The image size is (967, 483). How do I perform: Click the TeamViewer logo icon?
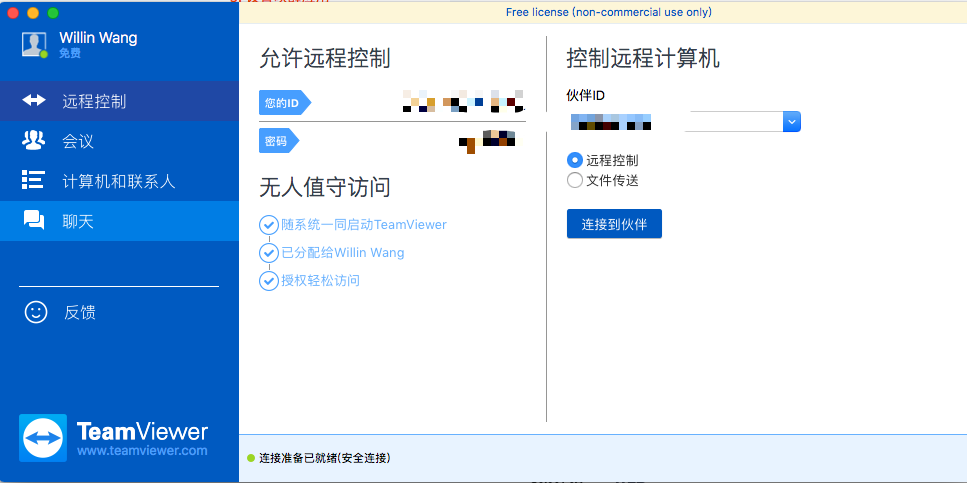tap(43, 438)
